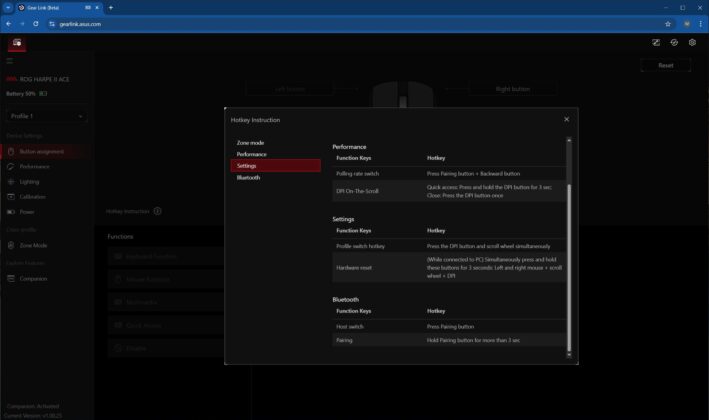Click Hardware reset row text

click(x=354, y=268)
